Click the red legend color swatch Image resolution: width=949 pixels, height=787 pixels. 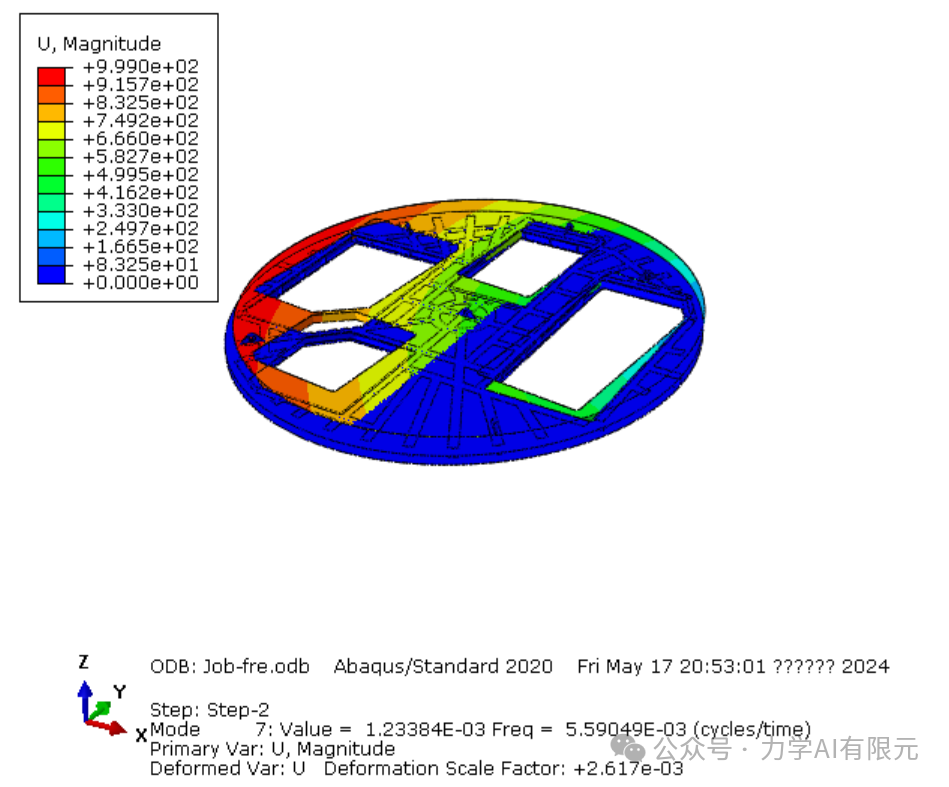(x=51, y=76)
